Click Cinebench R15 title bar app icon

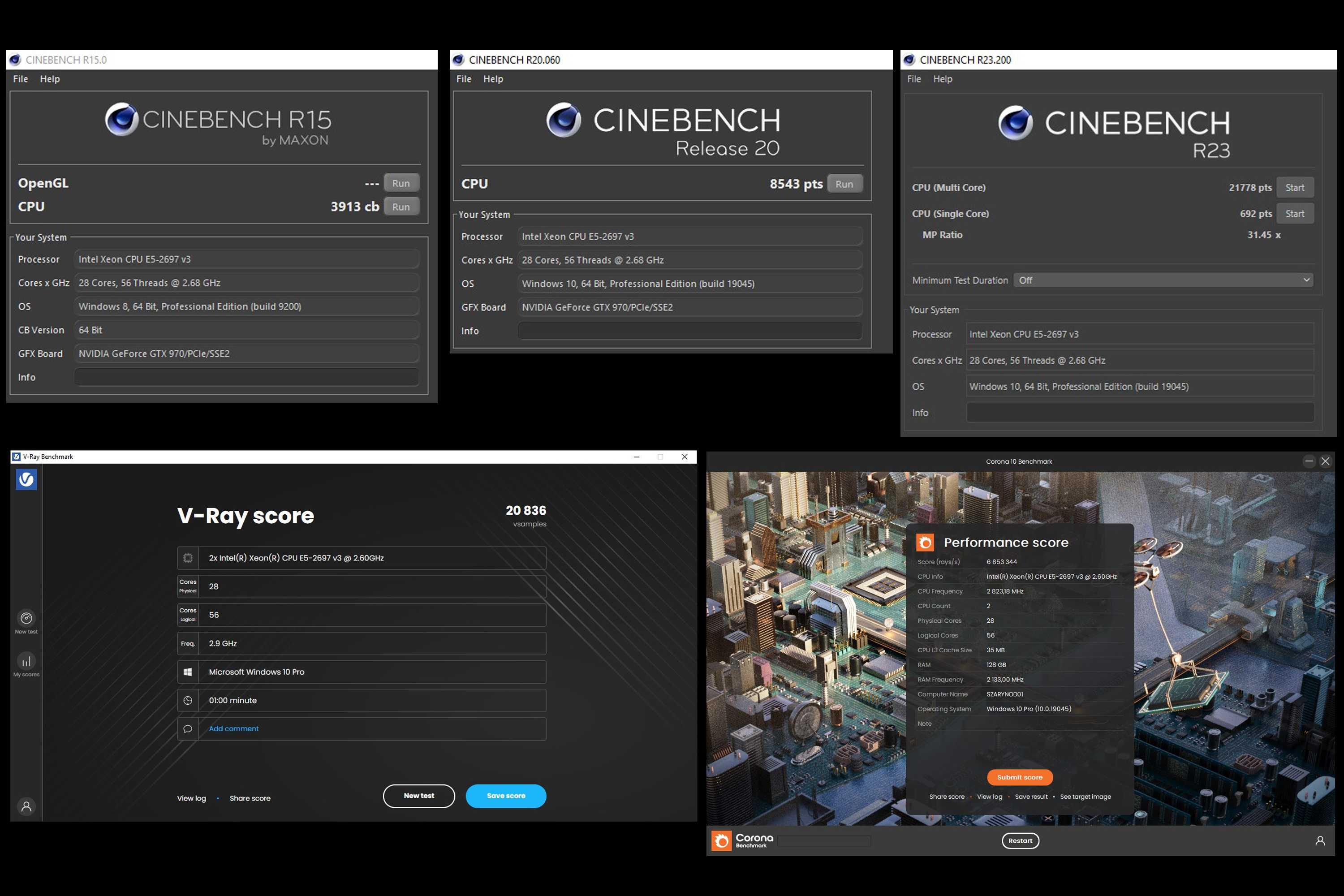click(15, 60)
